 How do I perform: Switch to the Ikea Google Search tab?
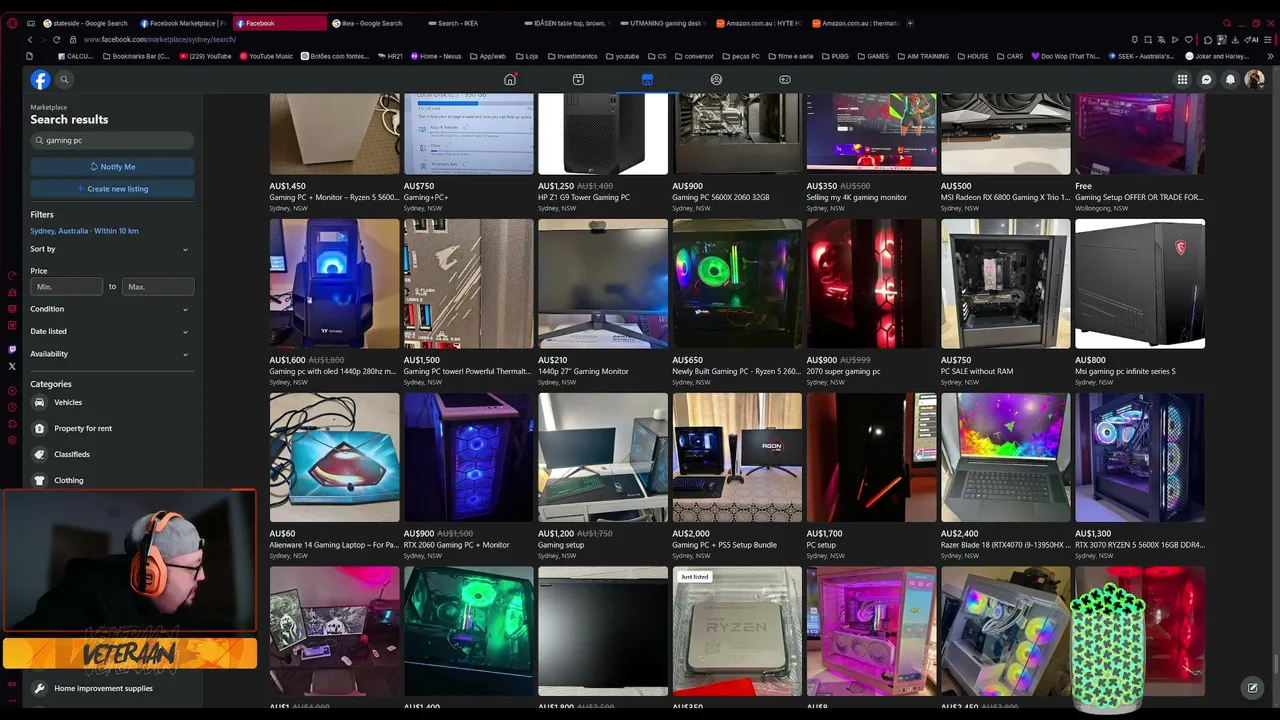(374, 23)
